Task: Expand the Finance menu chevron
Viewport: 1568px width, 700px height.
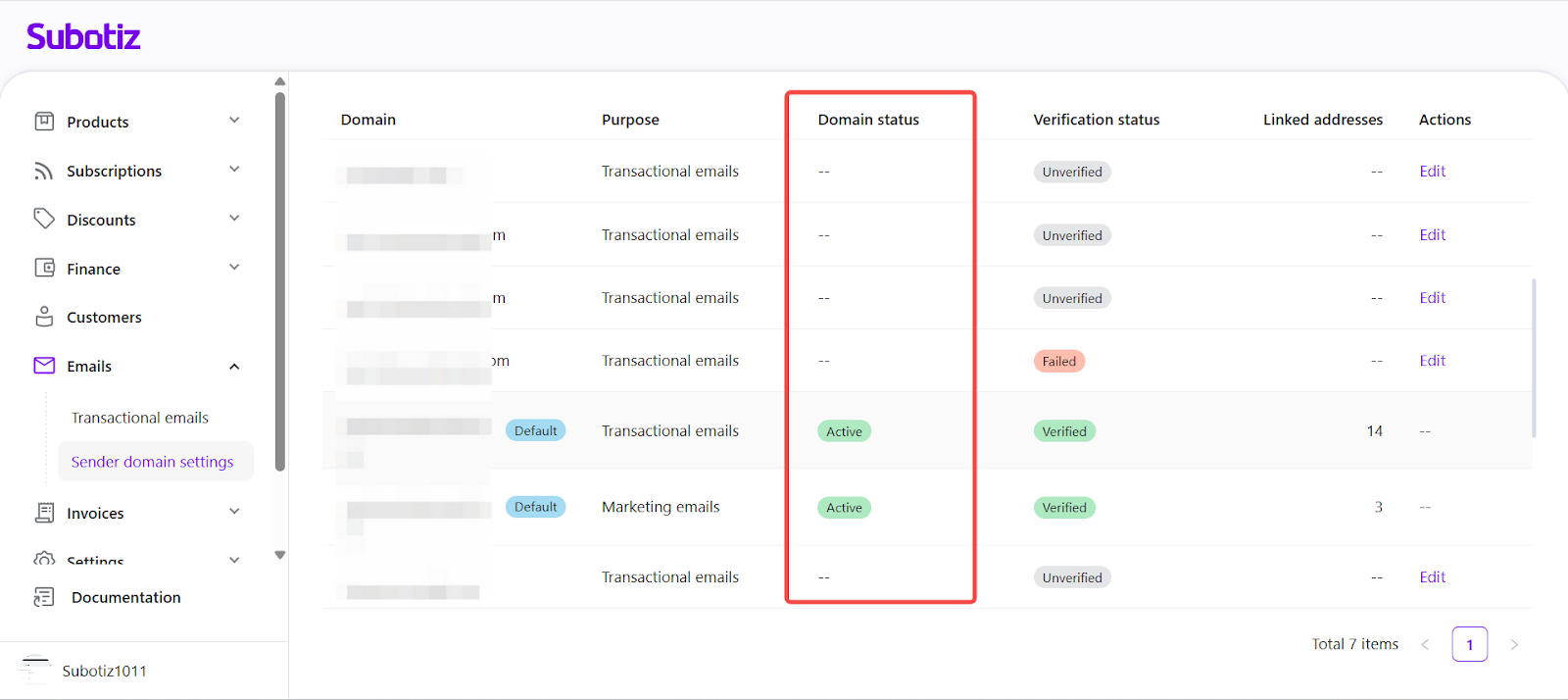Action: [234, 268]
